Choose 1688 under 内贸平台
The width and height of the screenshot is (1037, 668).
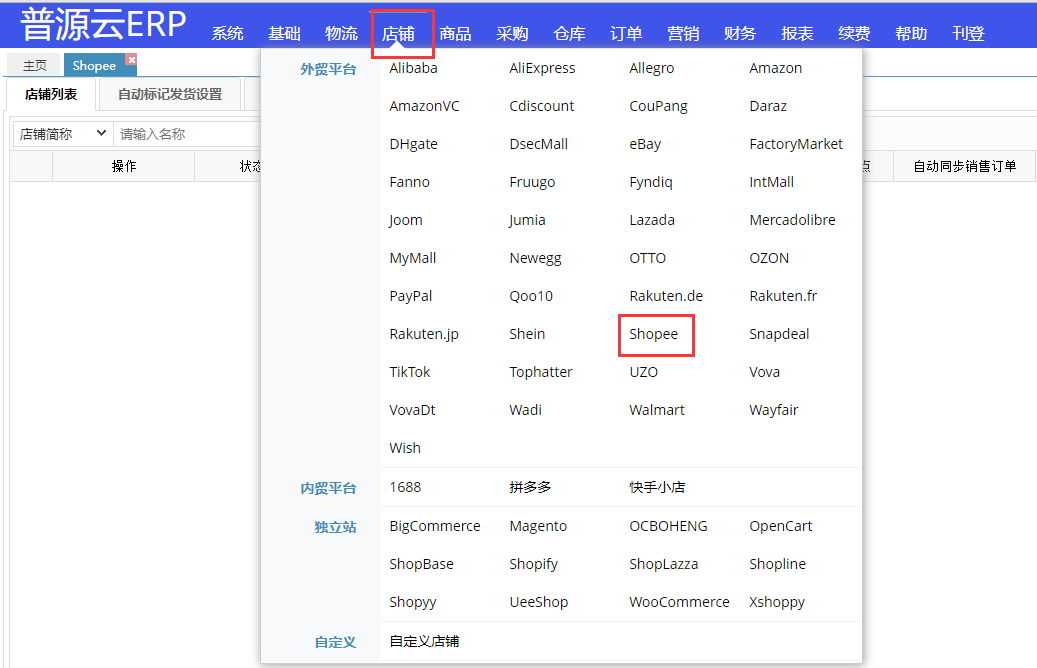click(x=405, y=487)
